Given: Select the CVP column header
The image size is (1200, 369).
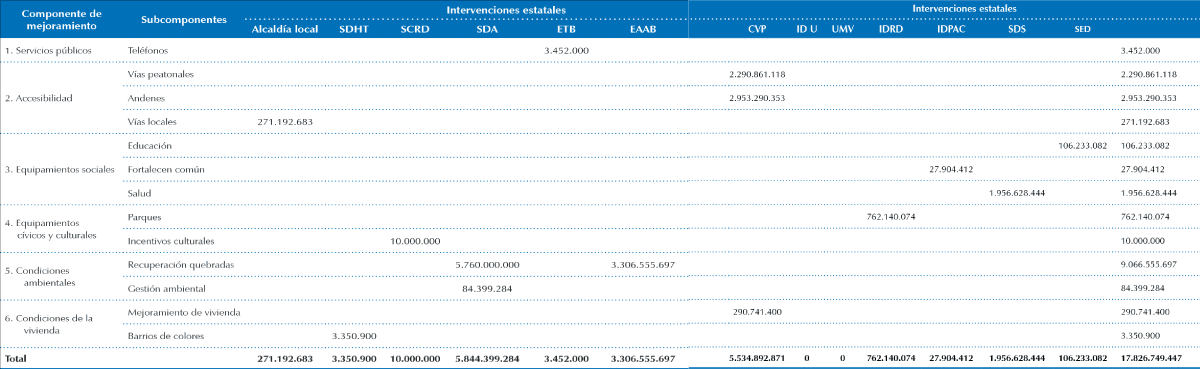Looking at the screenshot, I should coord(757,29).
